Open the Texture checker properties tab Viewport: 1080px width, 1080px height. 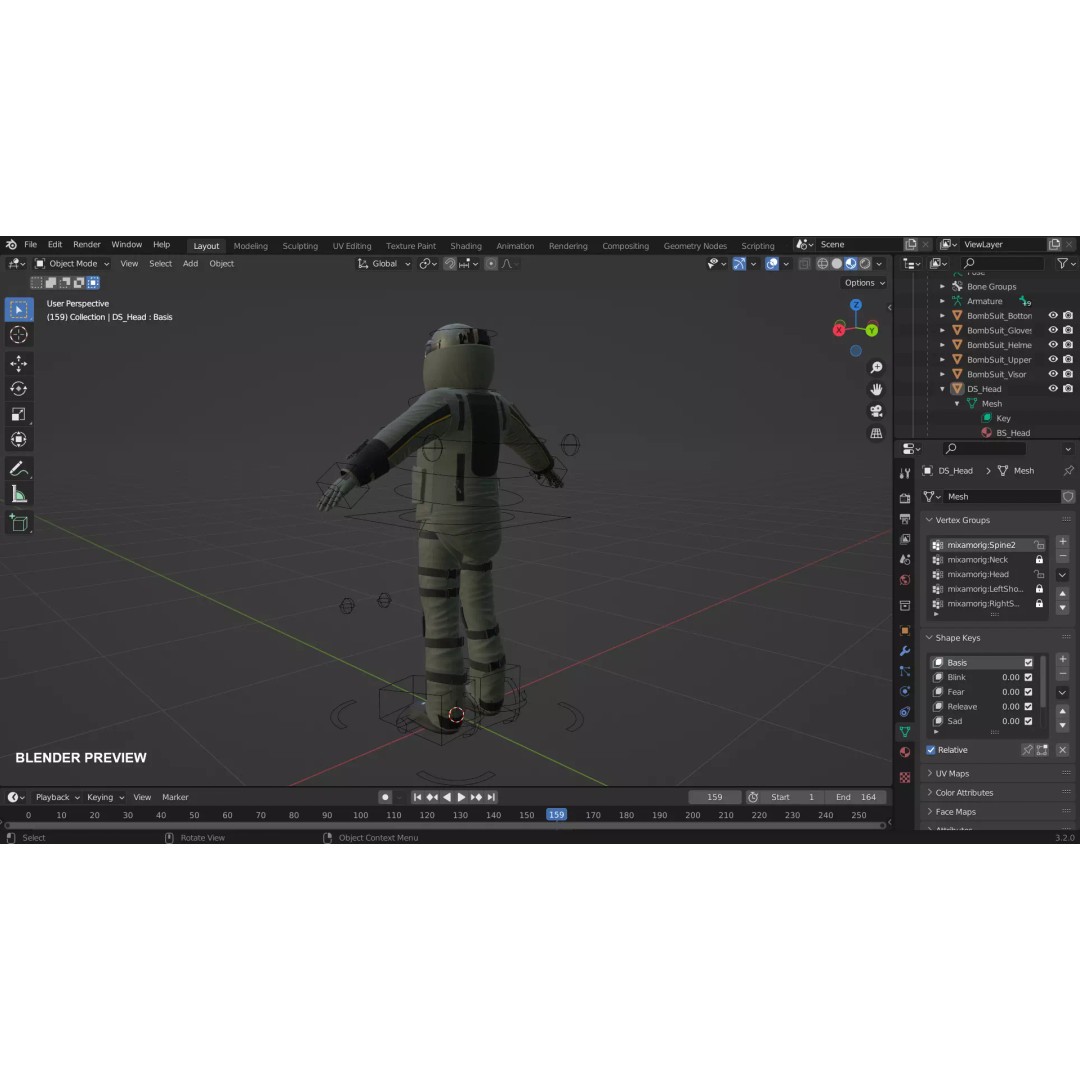pos(905,778)
